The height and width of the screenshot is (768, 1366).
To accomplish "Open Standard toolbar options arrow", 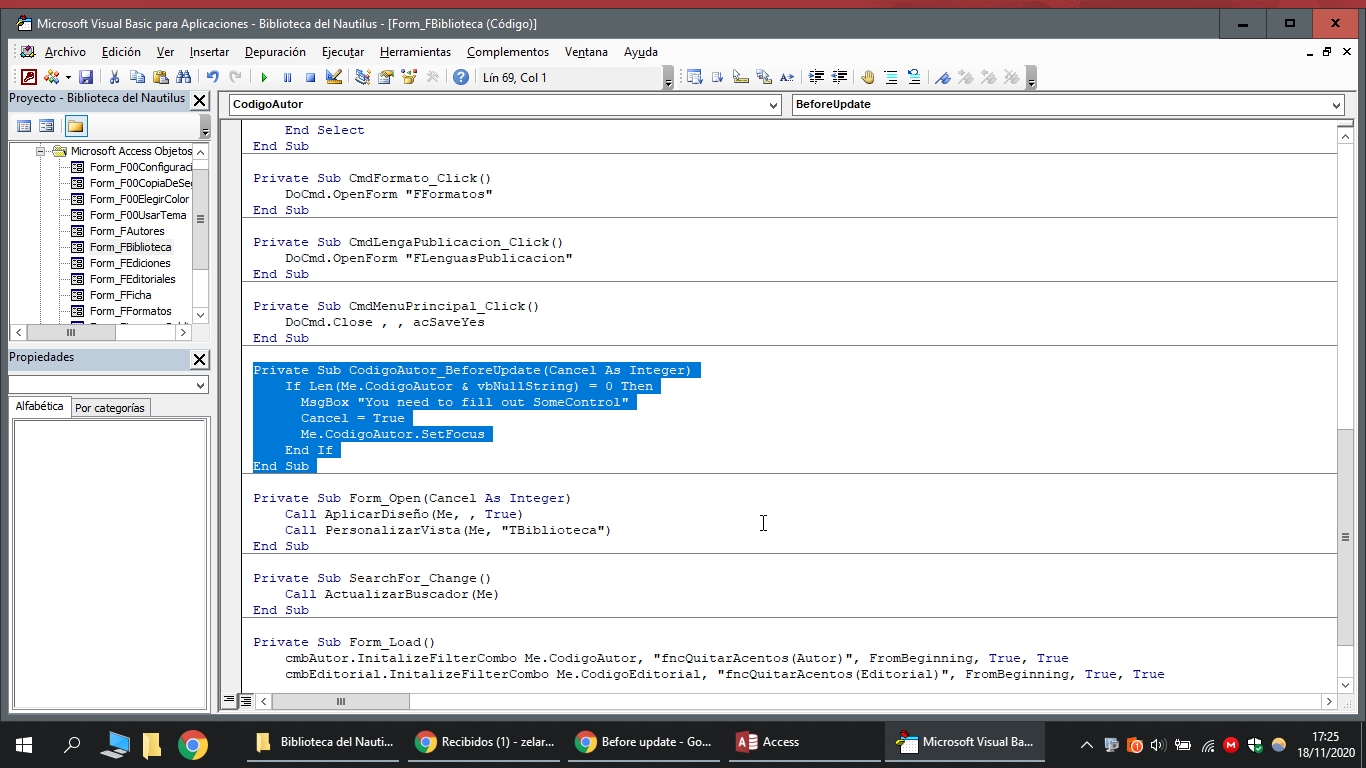I will point(668,78).
